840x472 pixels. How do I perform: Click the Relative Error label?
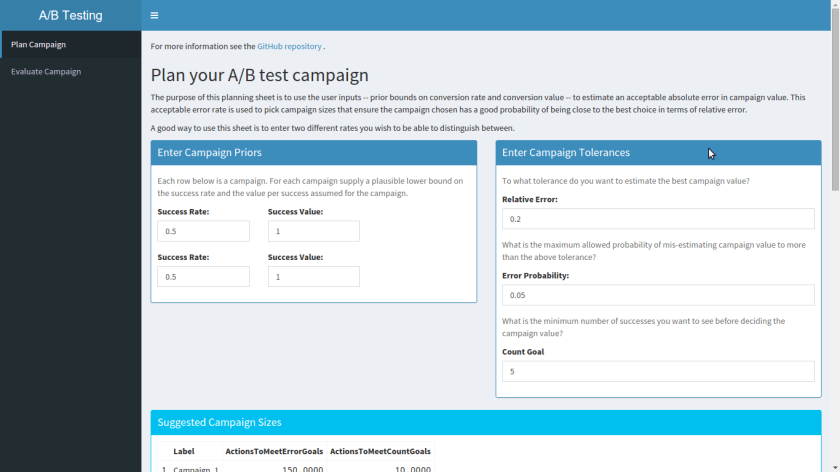click(530, 199)
